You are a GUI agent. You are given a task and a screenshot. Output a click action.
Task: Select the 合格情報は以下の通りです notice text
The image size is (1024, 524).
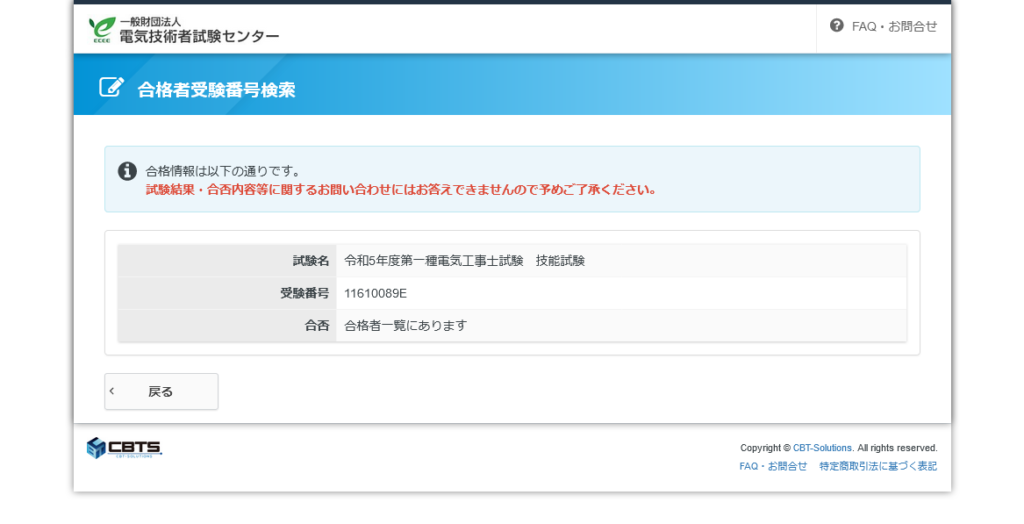pyautogui.click(x=223, y=171)
